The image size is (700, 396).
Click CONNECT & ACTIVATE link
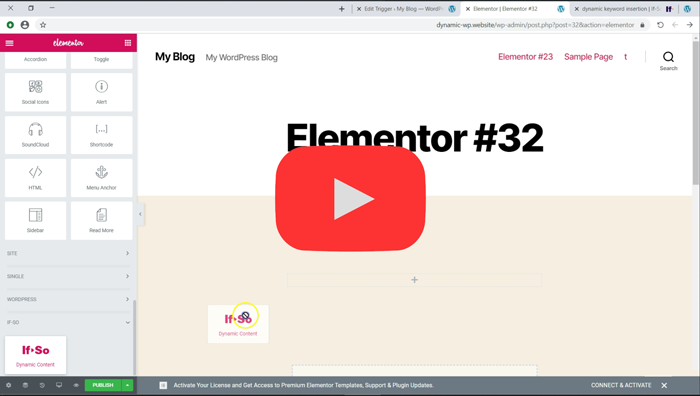click(x=621, y=385)
